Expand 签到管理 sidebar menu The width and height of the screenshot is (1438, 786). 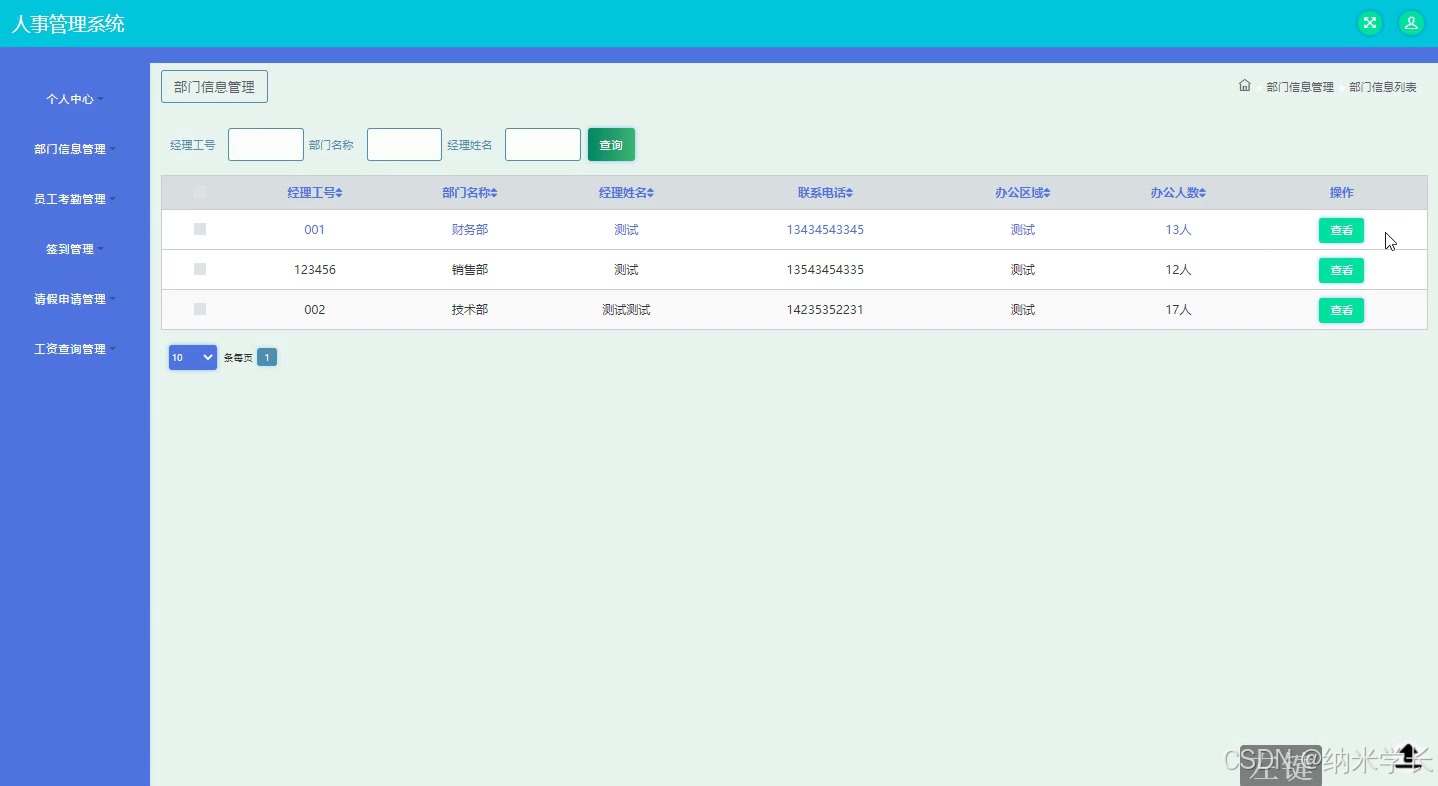(x=74, y=249)
